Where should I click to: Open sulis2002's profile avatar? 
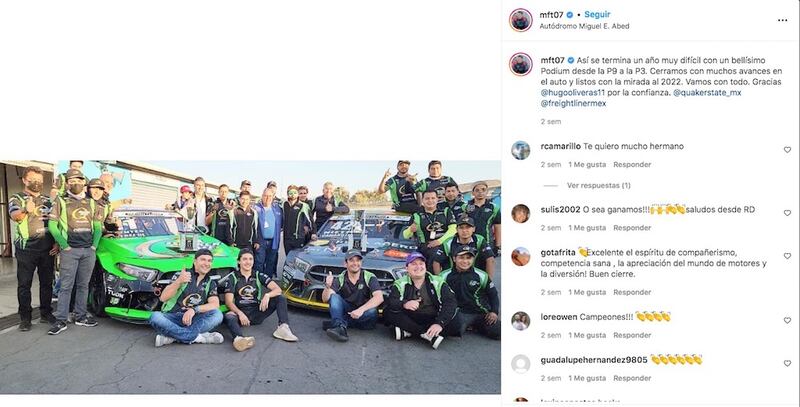pos(520,214)
